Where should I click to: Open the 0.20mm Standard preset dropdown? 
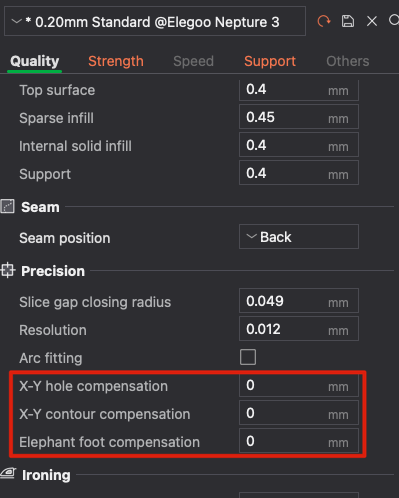point(155,21)
